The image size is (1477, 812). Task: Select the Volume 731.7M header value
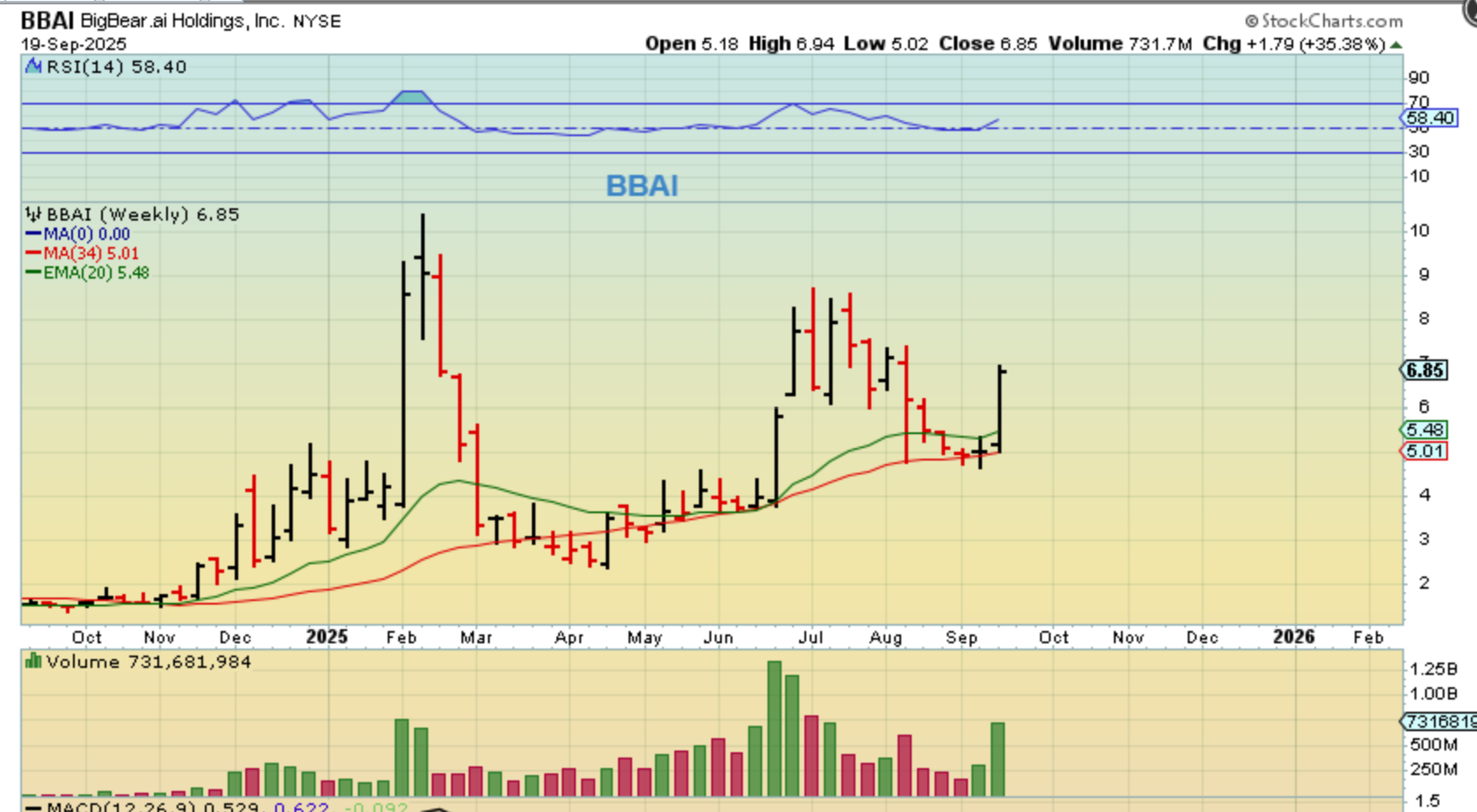pyautogui.click(x=1120, y=44)
